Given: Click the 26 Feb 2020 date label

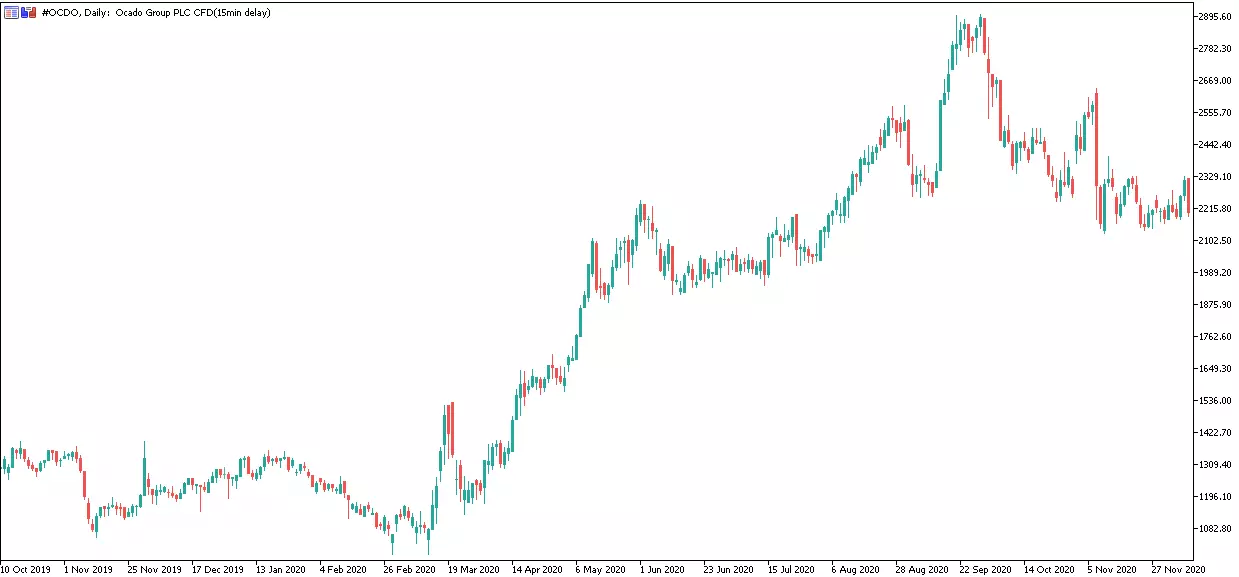Looking at the screenshot, I should 410,569.
